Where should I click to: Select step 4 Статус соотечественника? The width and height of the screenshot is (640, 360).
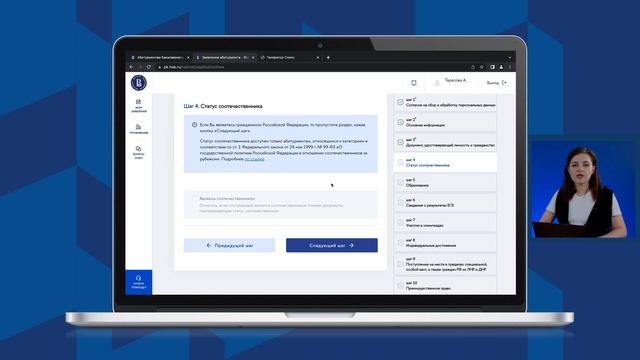445,162
